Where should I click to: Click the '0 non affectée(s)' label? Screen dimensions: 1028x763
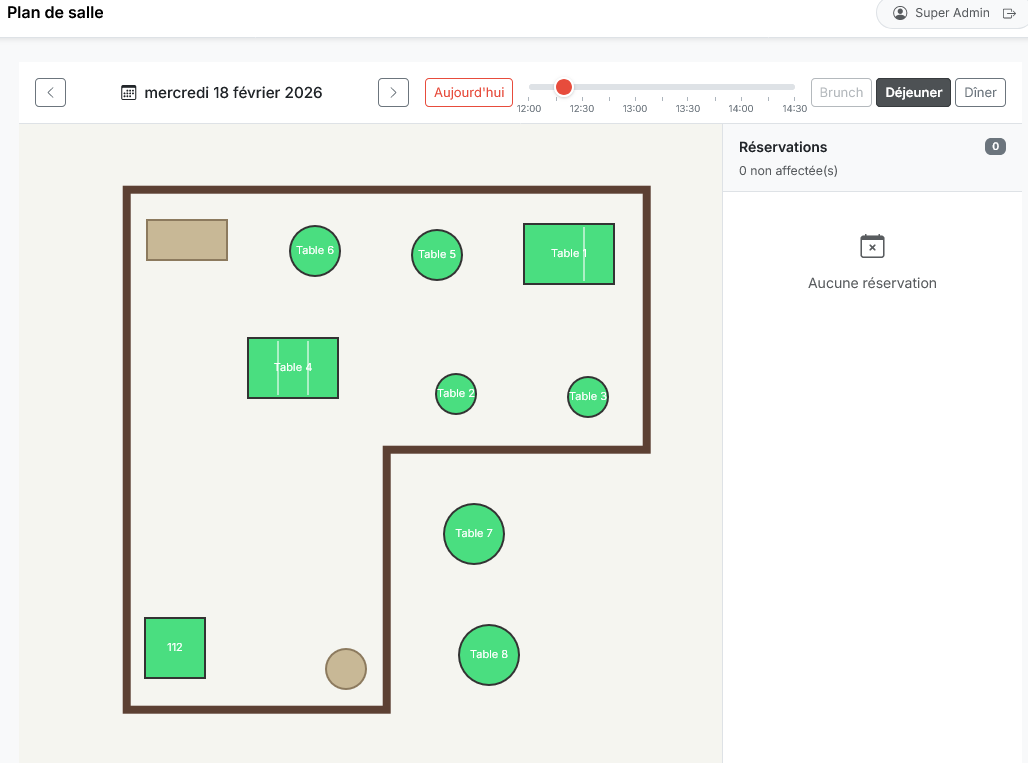tap(789, 170)
